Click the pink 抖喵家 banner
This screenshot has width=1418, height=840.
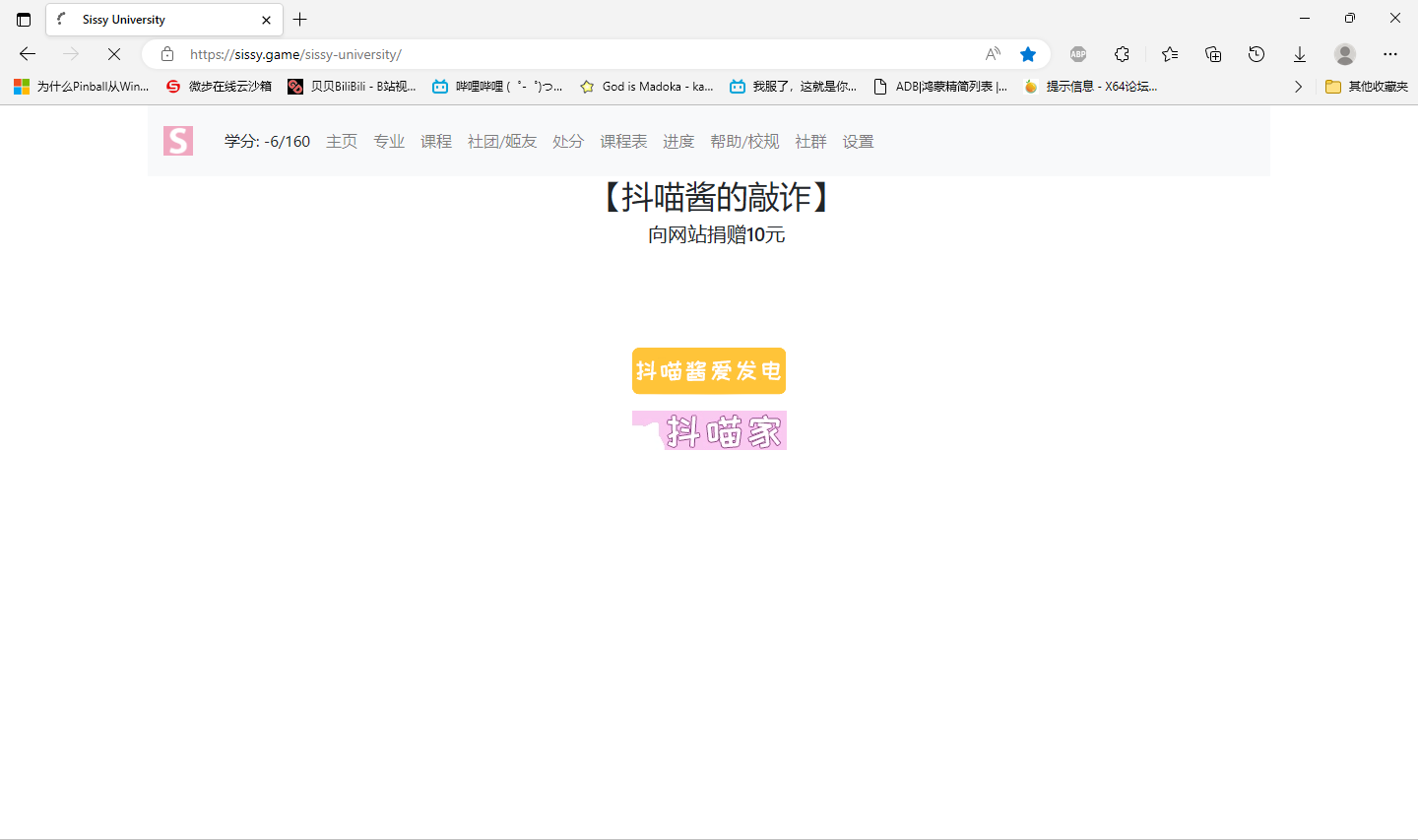coord(709,430)
